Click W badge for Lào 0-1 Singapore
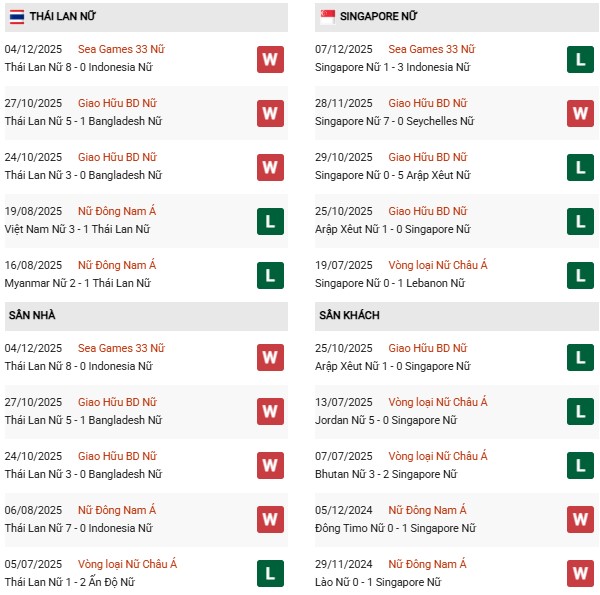 click(580, 573)
